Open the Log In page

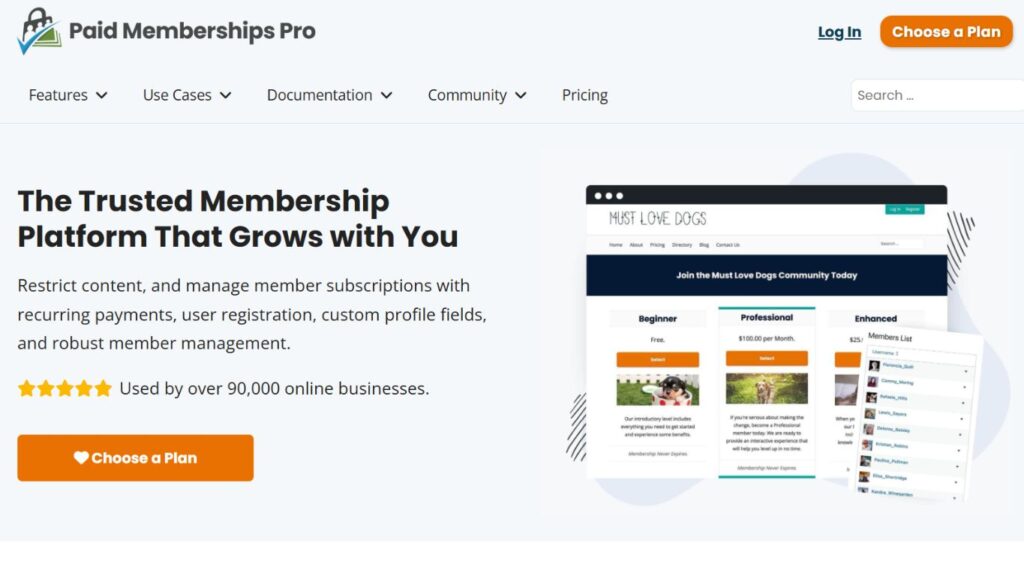tap(839, 31)
